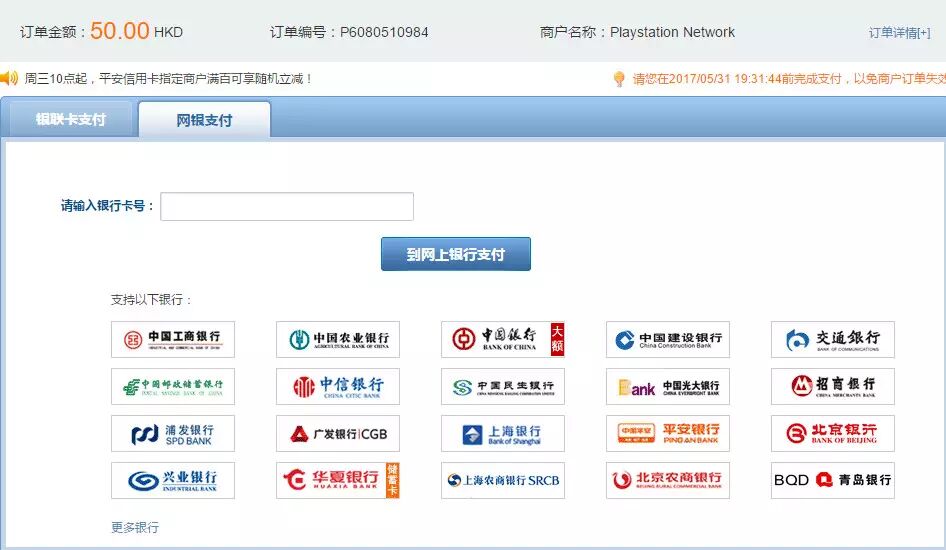The height and width of the screenshot is (550, 946).
Task: Select Bank of Communications 交通银行
Action: pyautogui.click(x=833, y=340)
